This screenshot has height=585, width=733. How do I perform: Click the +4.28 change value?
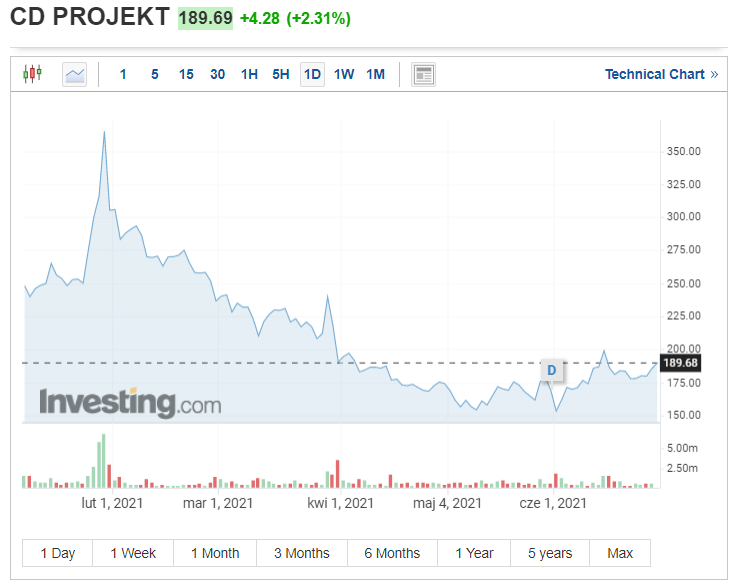coord(259,19)
